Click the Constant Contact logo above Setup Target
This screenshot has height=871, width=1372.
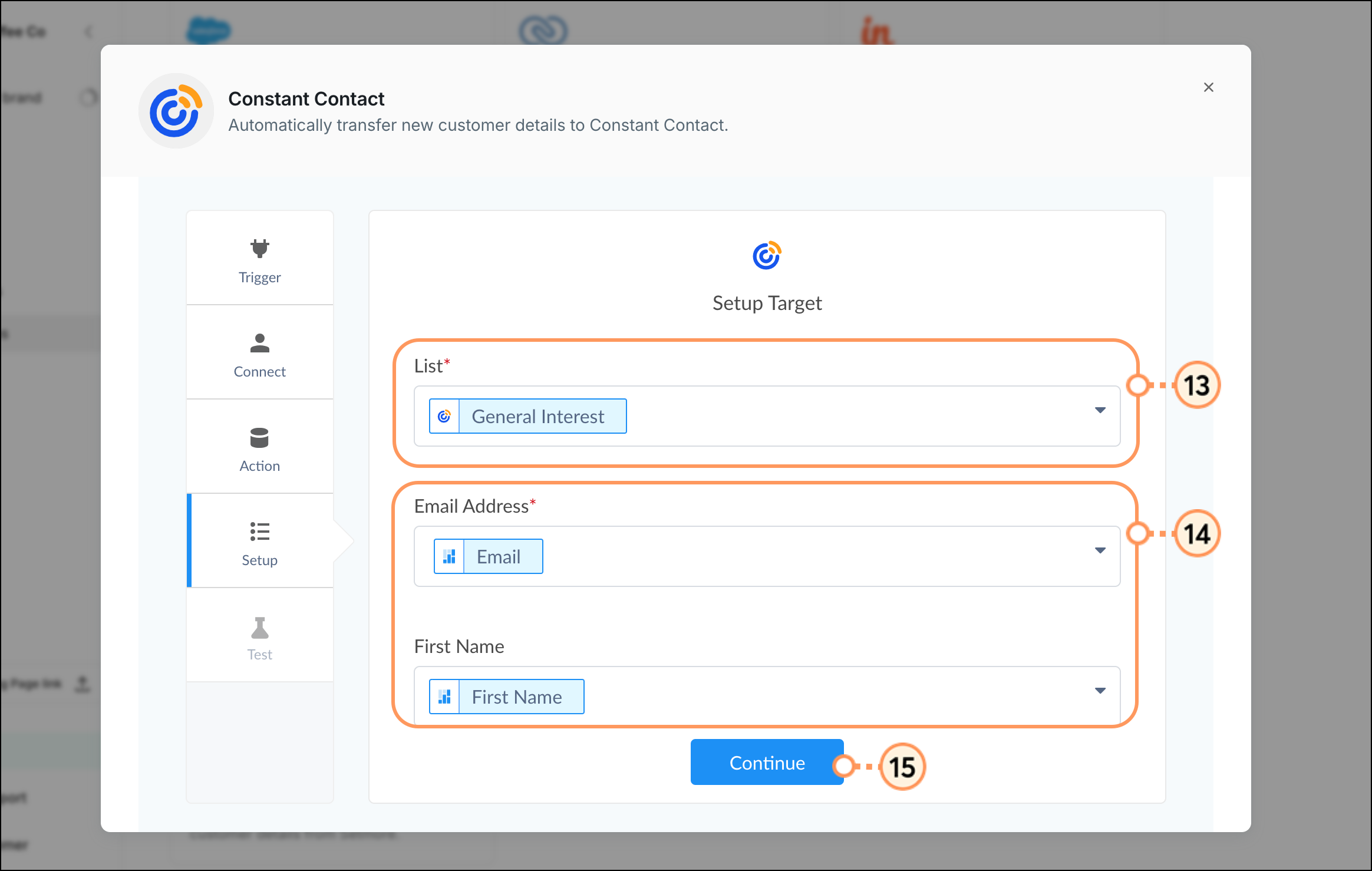click(767, 255)
